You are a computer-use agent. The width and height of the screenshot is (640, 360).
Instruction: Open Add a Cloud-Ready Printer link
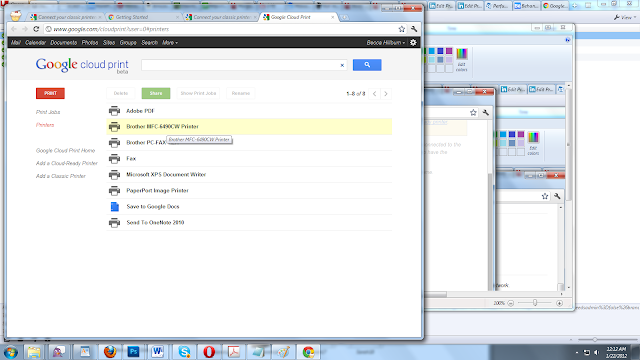[x=67, y=163]
